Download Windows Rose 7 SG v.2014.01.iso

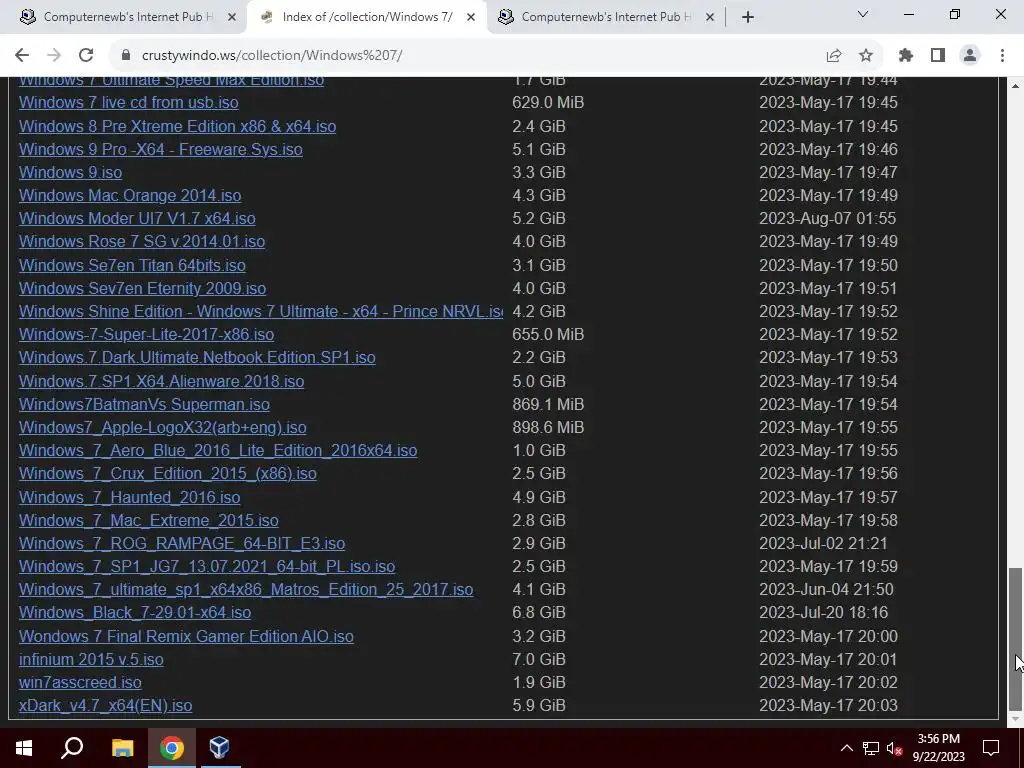(x=142, y=242)
